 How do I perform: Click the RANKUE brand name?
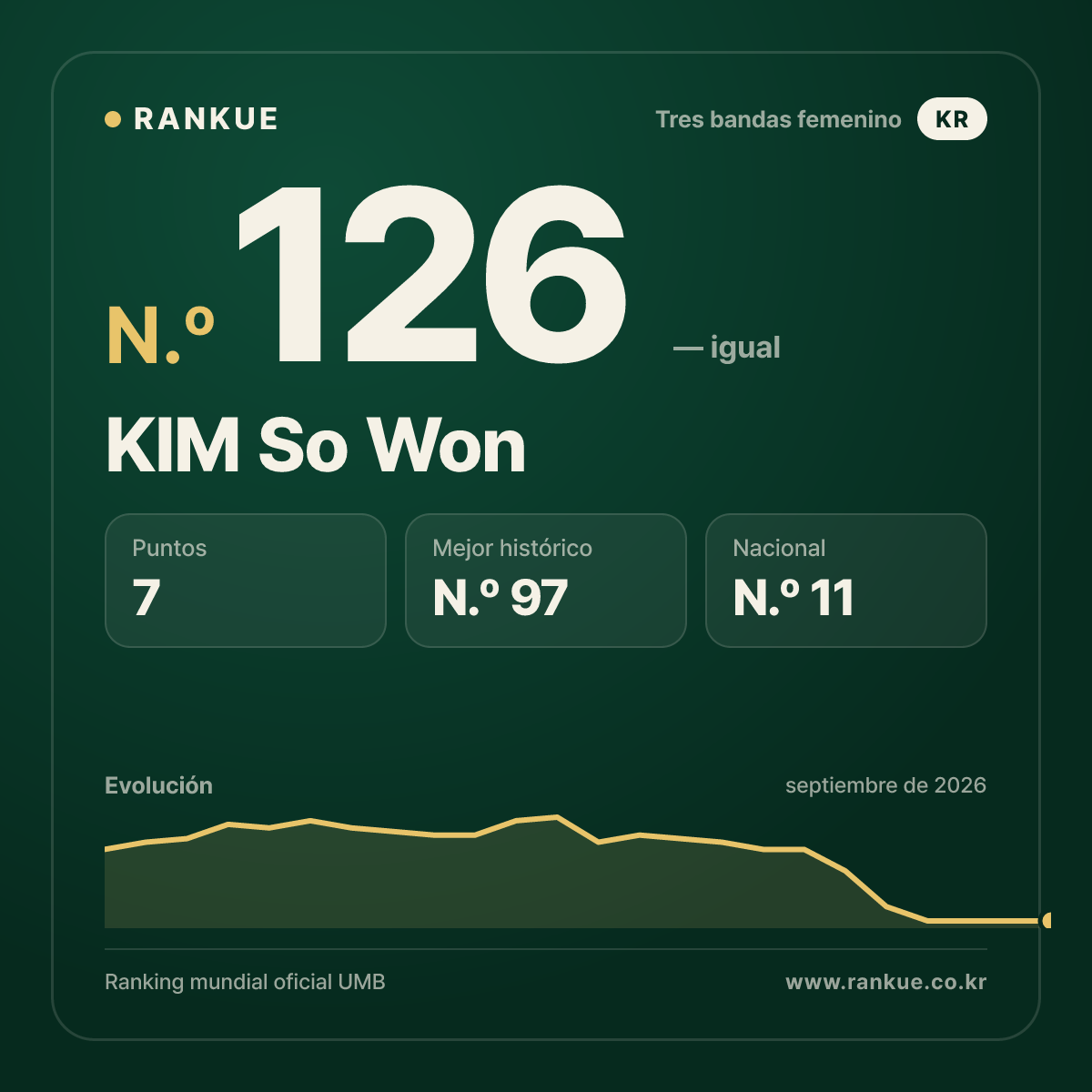206,119
